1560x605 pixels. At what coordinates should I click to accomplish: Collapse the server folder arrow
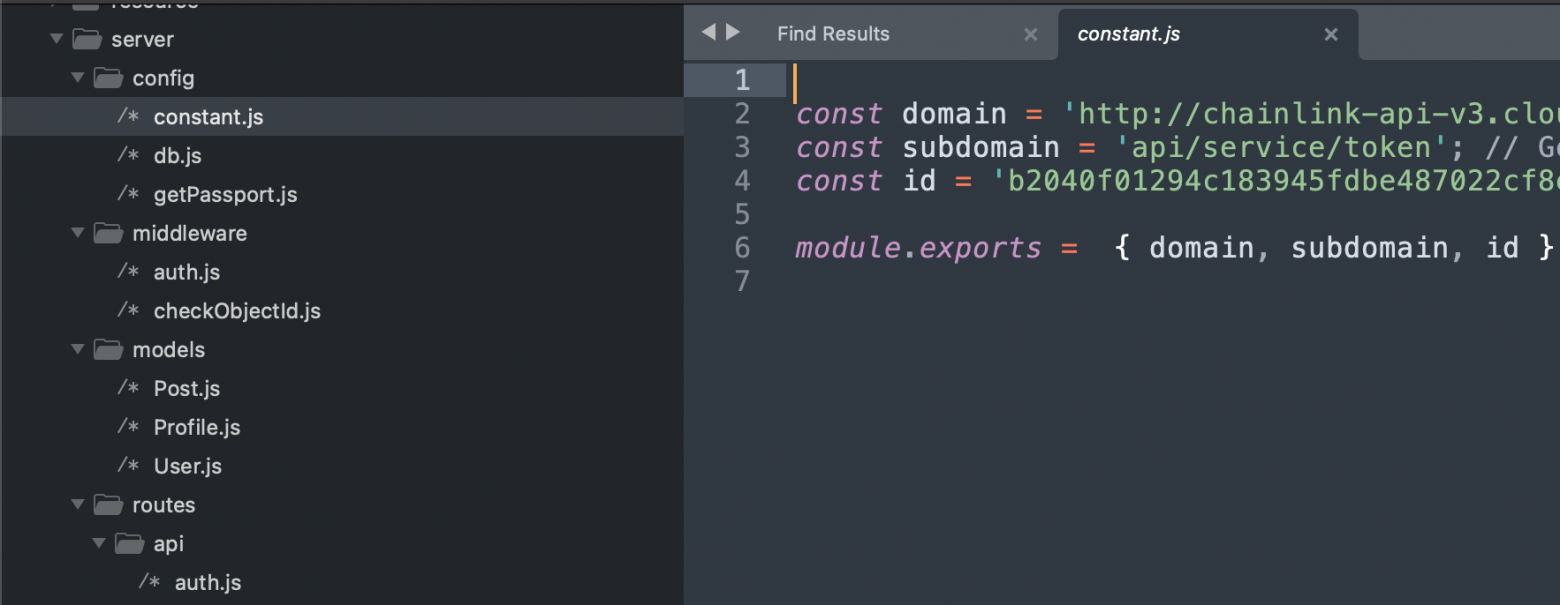point(56,40)
